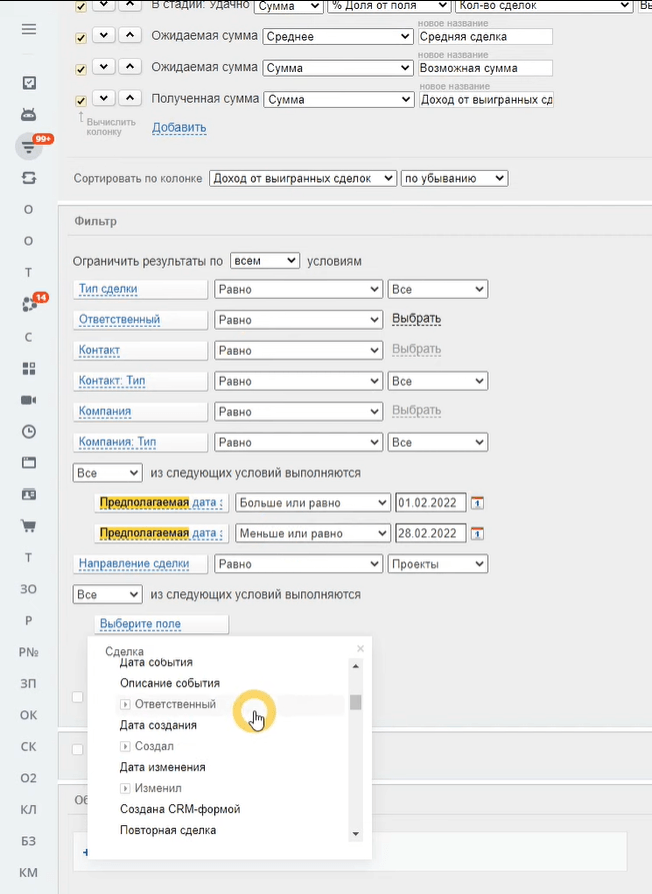This screenshot has height=894, width=652.
Task: Select Описание события in field list
Action: [x=170, y=683]
